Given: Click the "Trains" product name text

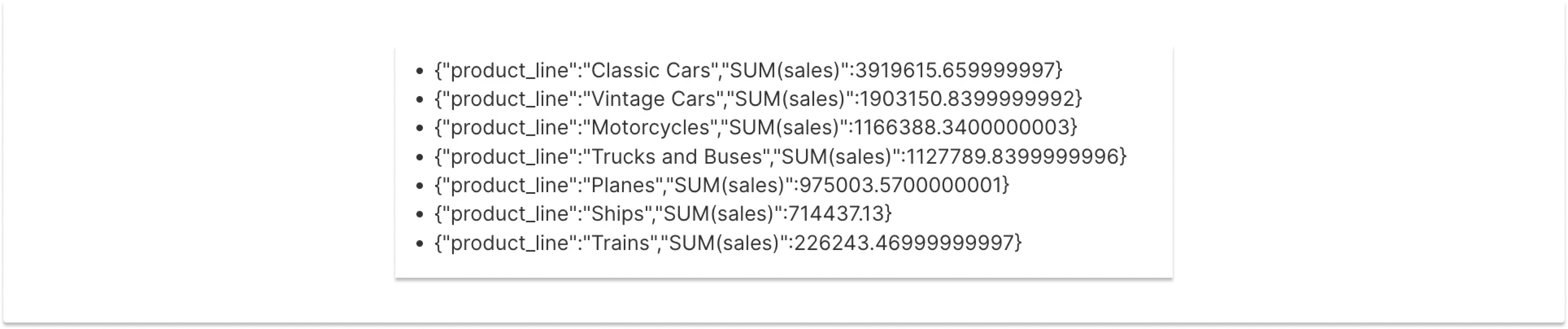Looking at the screenshot, I should click(x=621, y=243).
